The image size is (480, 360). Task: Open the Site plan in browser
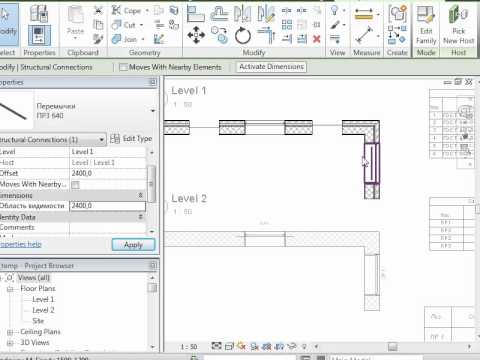38,321
